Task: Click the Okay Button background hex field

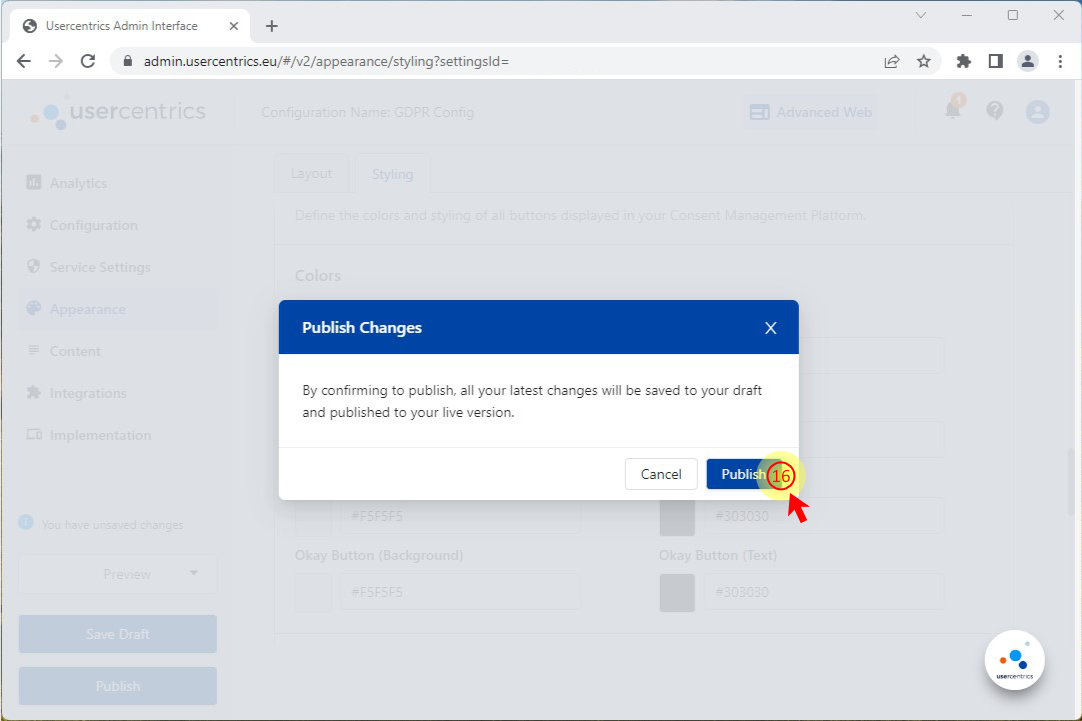Action: [x=458, y=592]
